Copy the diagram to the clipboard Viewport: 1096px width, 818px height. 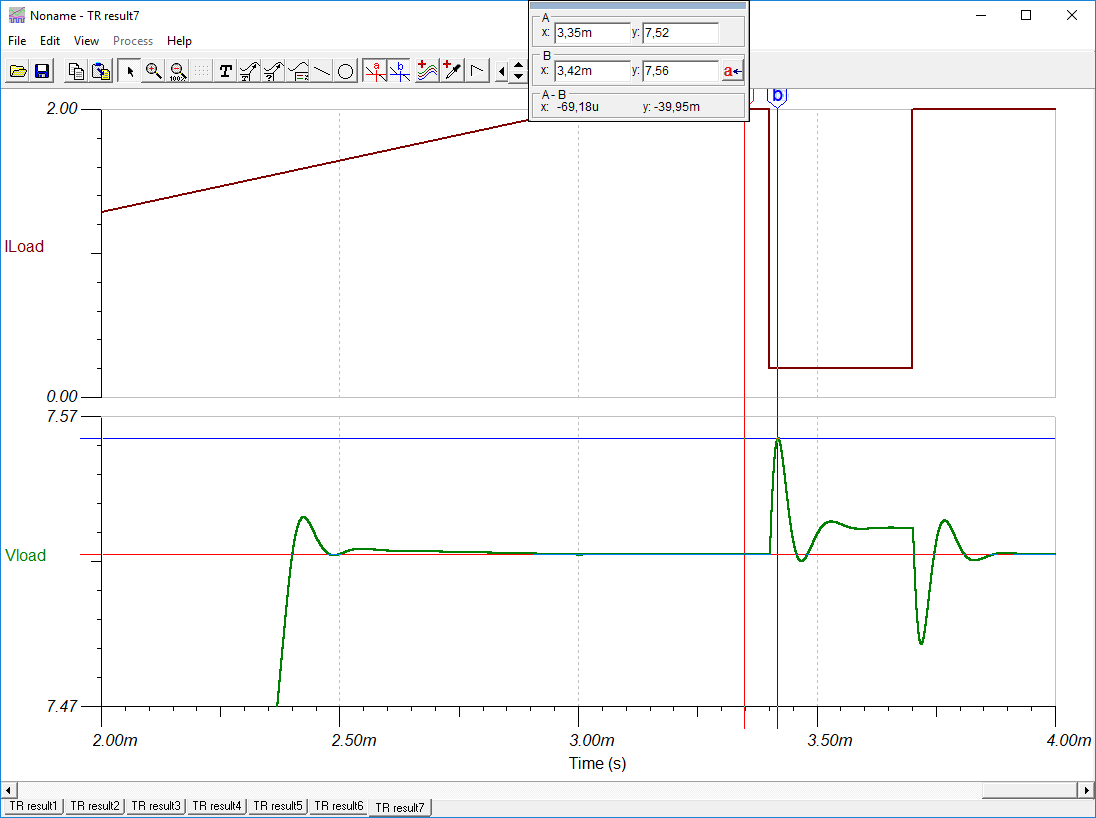click(76, 71)
